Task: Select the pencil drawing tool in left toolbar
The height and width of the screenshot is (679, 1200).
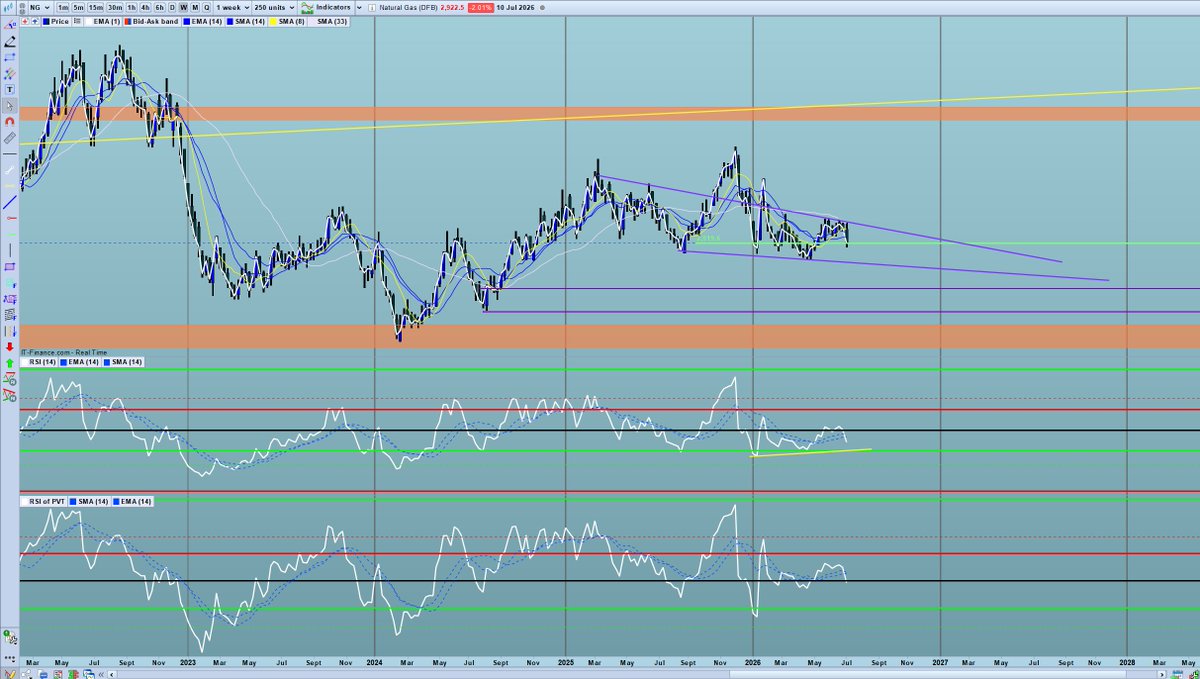Action: tap(10, 41)
